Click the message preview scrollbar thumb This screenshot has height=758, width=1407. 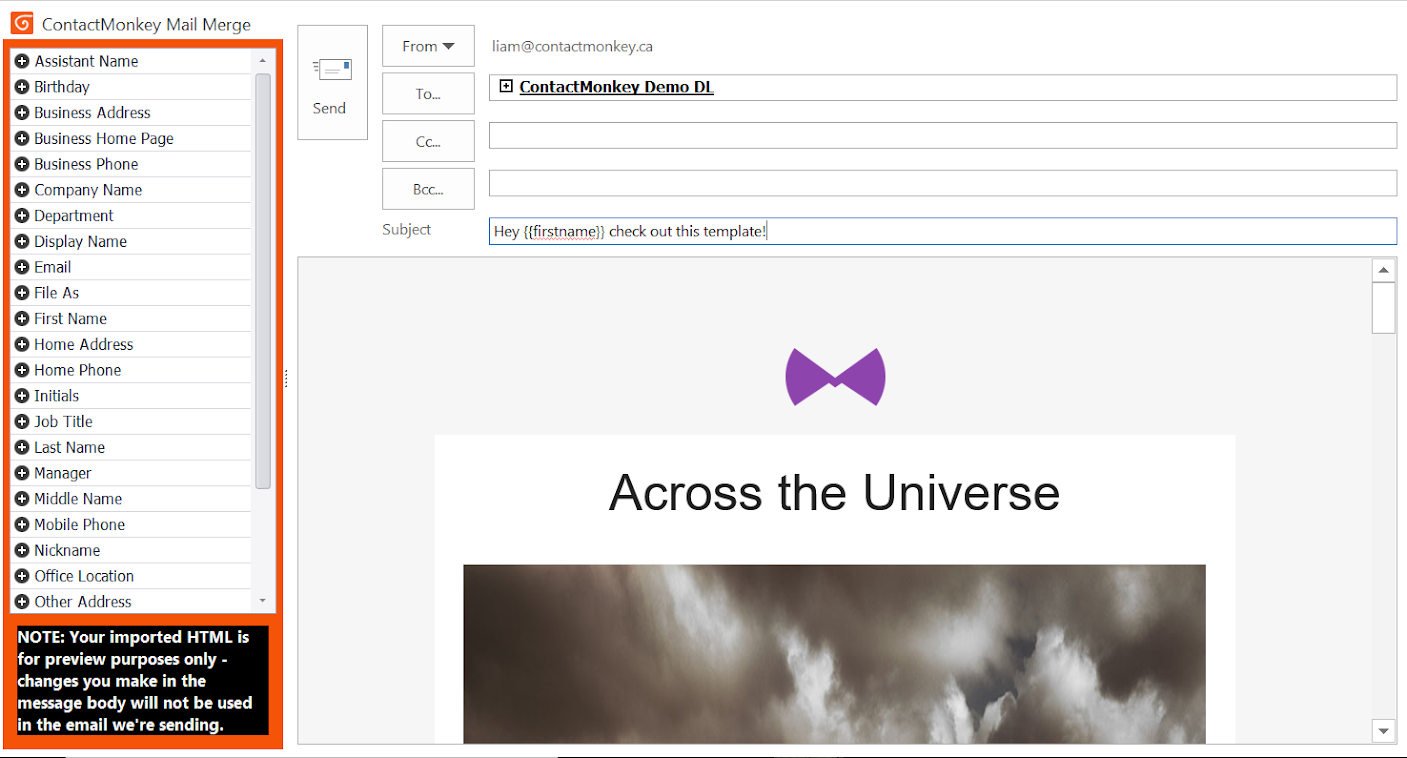coord(1384,308)
